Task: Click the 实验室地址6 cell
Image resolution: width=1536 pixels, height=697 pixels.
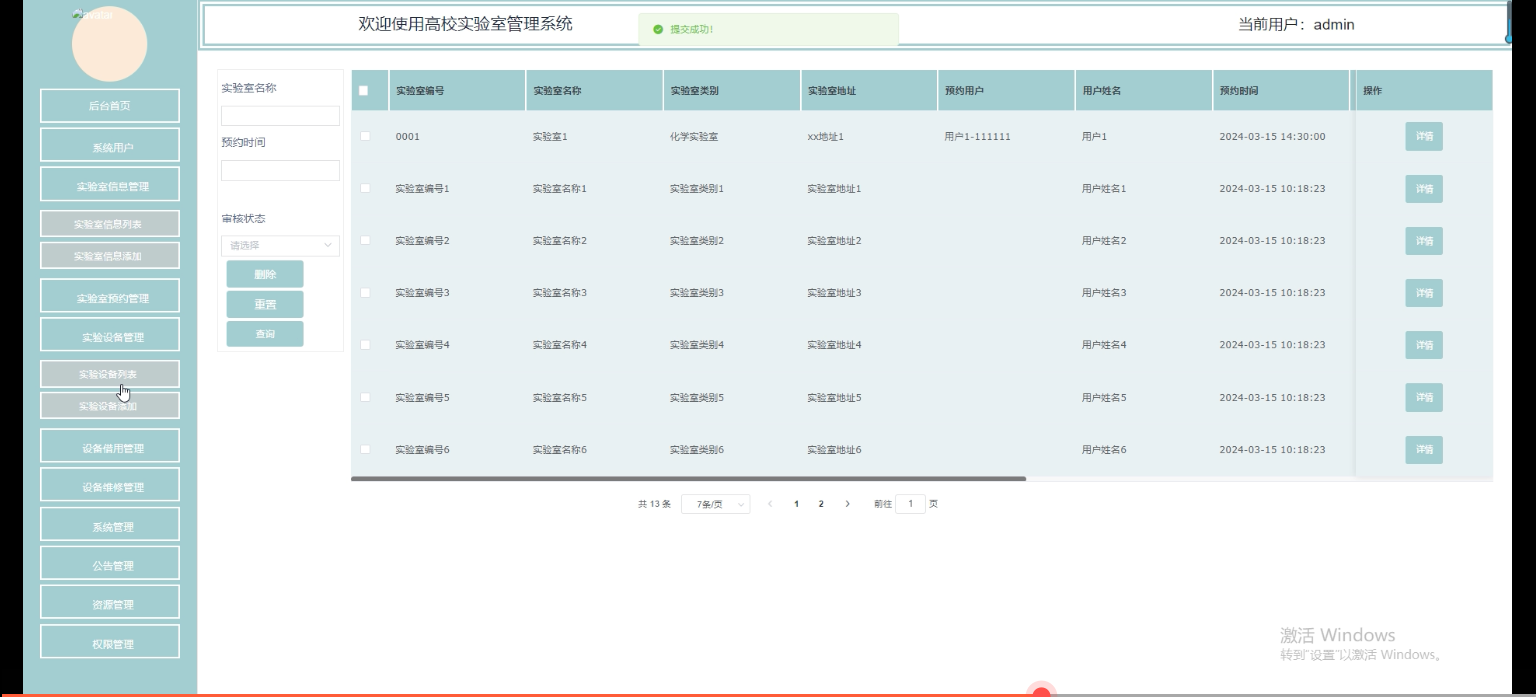Action: (x=834, y=449)
